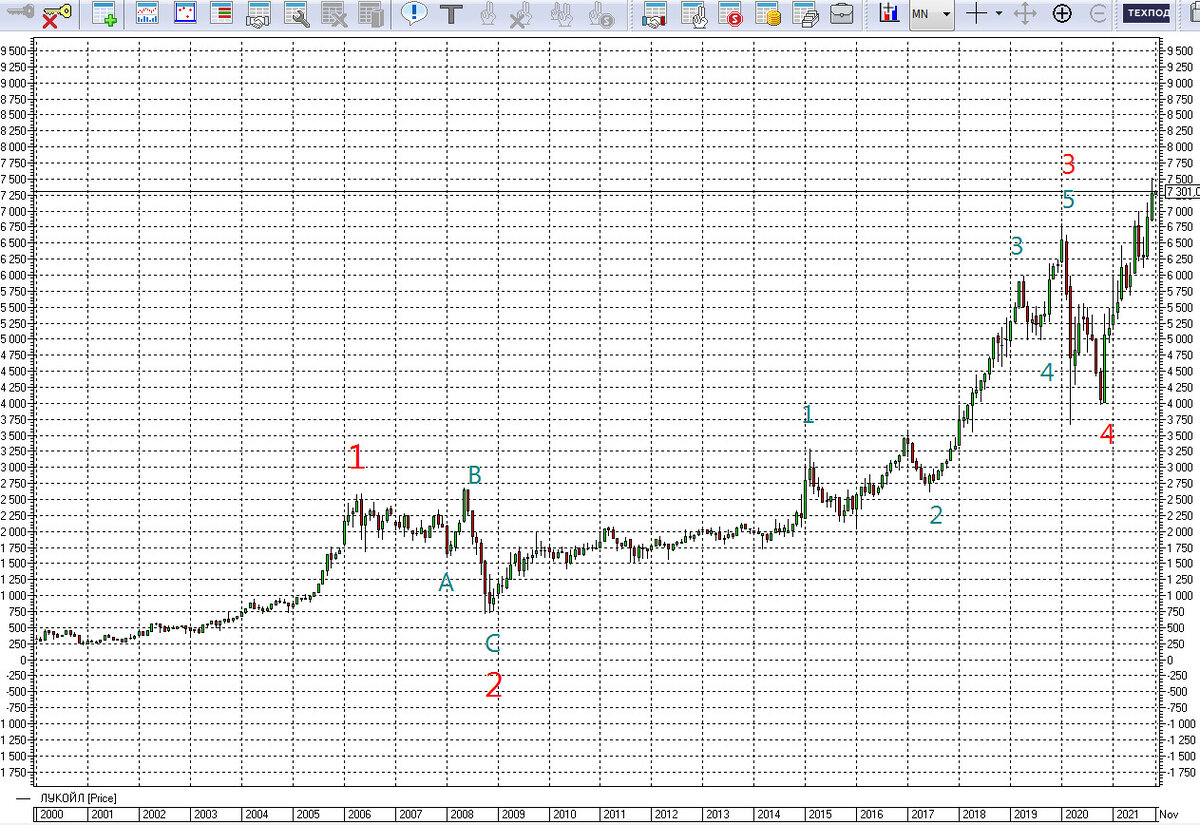The height and width of the screenshot is (825, 1200).
Task: Click the 2003 year label on the timeline
Action: 204,815
